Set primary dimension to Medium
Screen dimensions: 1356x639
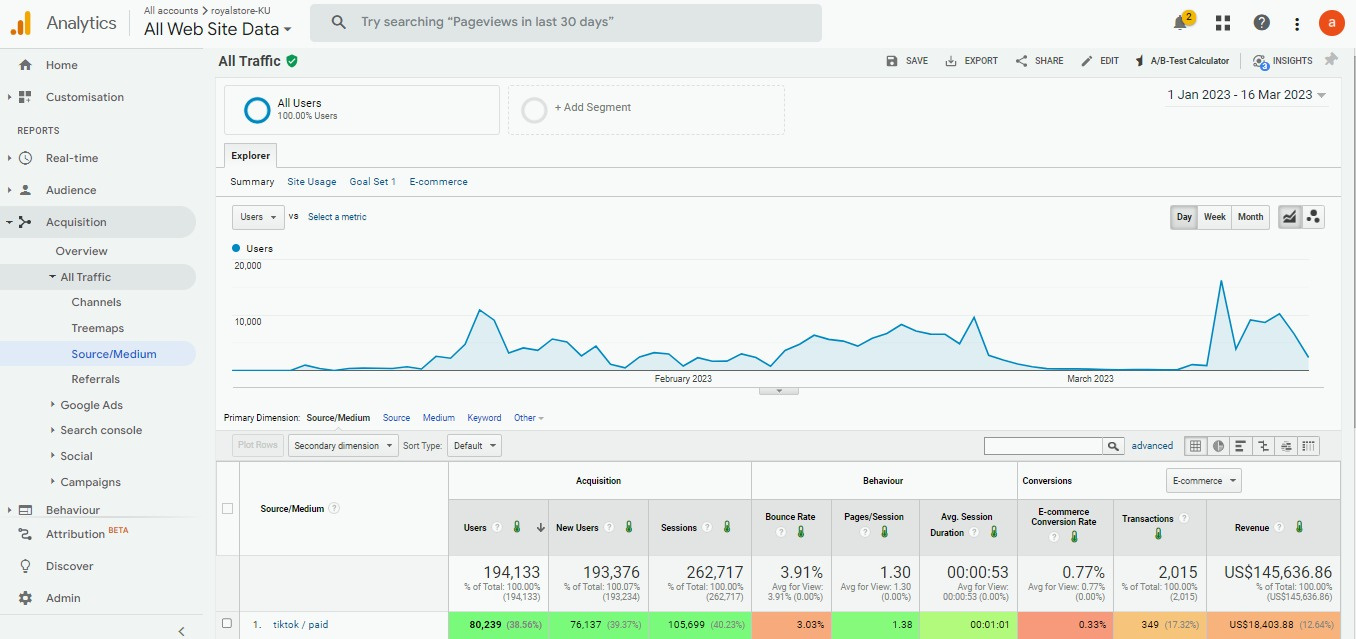point(439,418)
